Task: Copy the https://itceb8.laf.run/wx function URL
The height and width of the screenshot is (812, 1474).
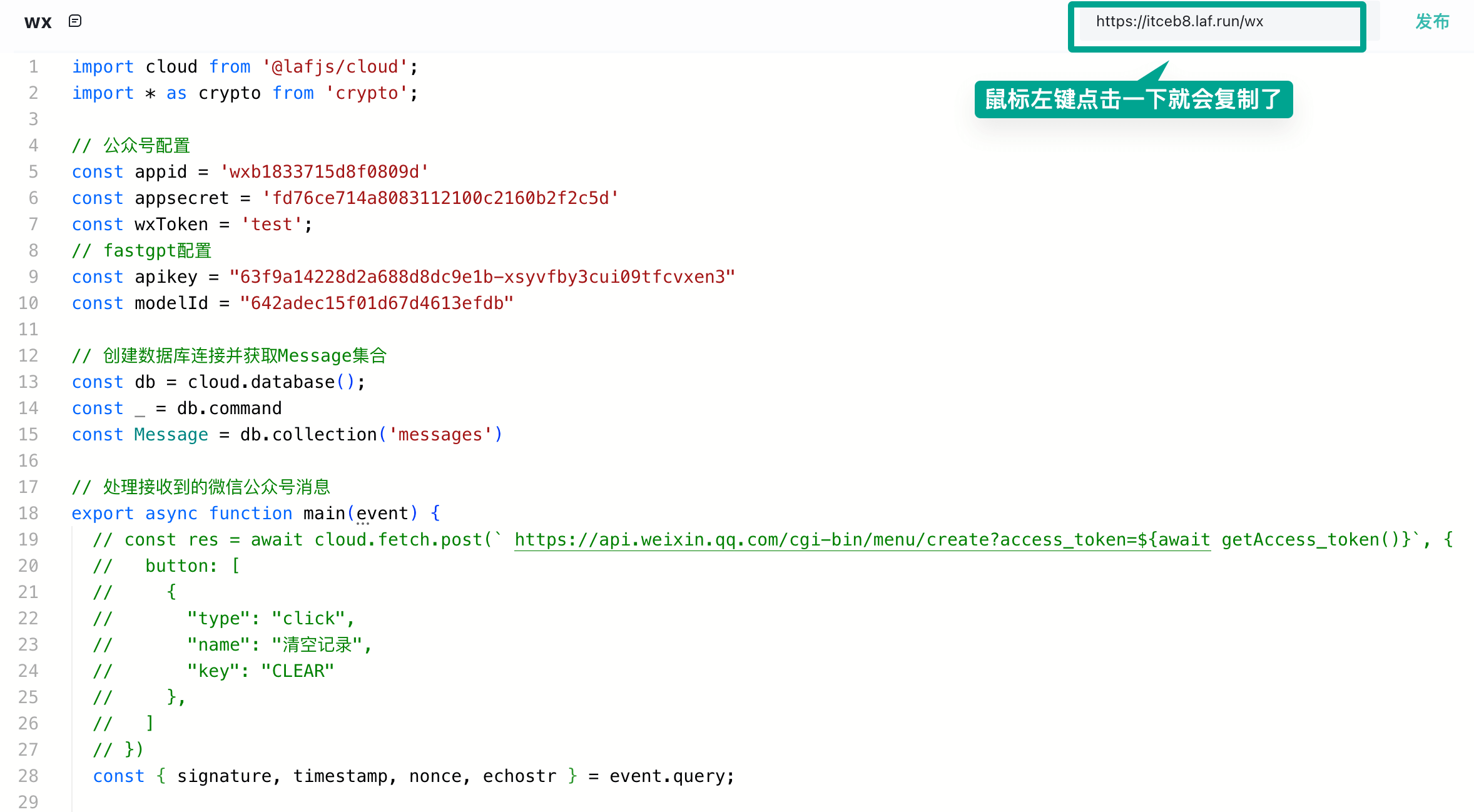Action: click(1179, 22)
